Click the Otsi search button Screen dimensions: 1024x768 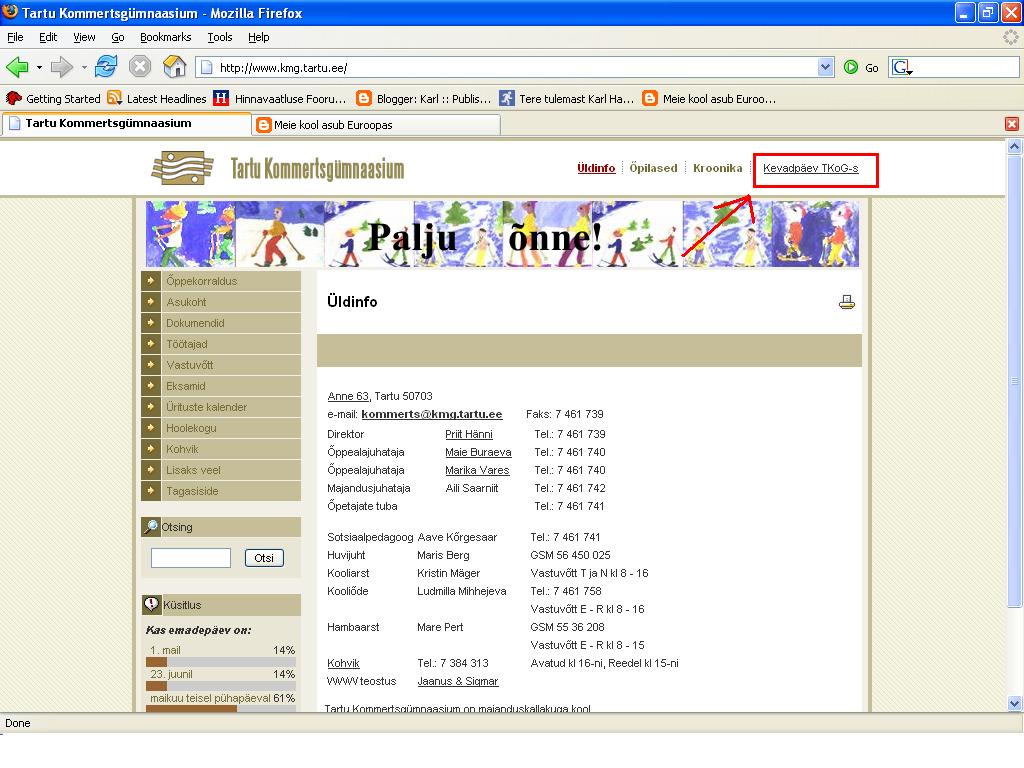point(264,558)
